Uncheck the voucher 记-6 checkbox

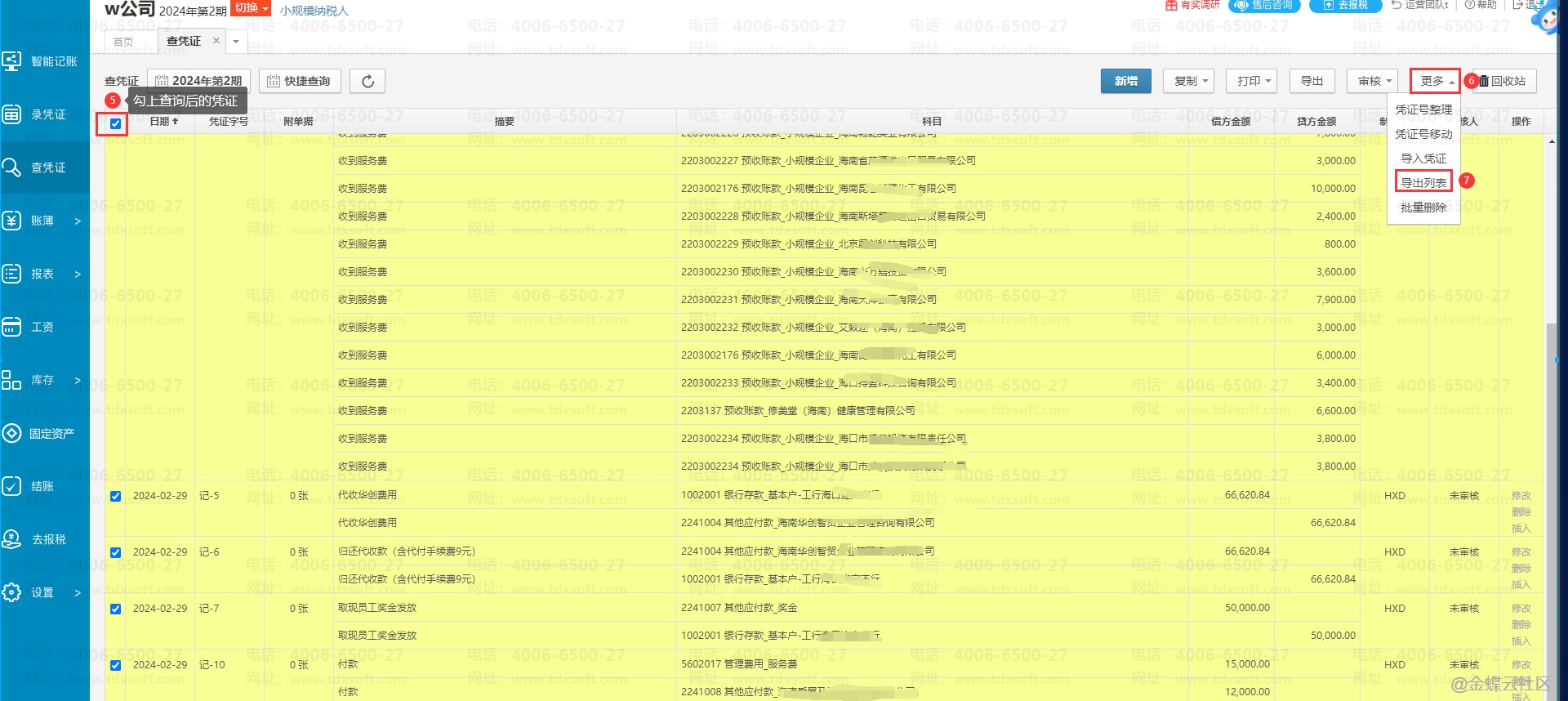[x=115, y=552]
